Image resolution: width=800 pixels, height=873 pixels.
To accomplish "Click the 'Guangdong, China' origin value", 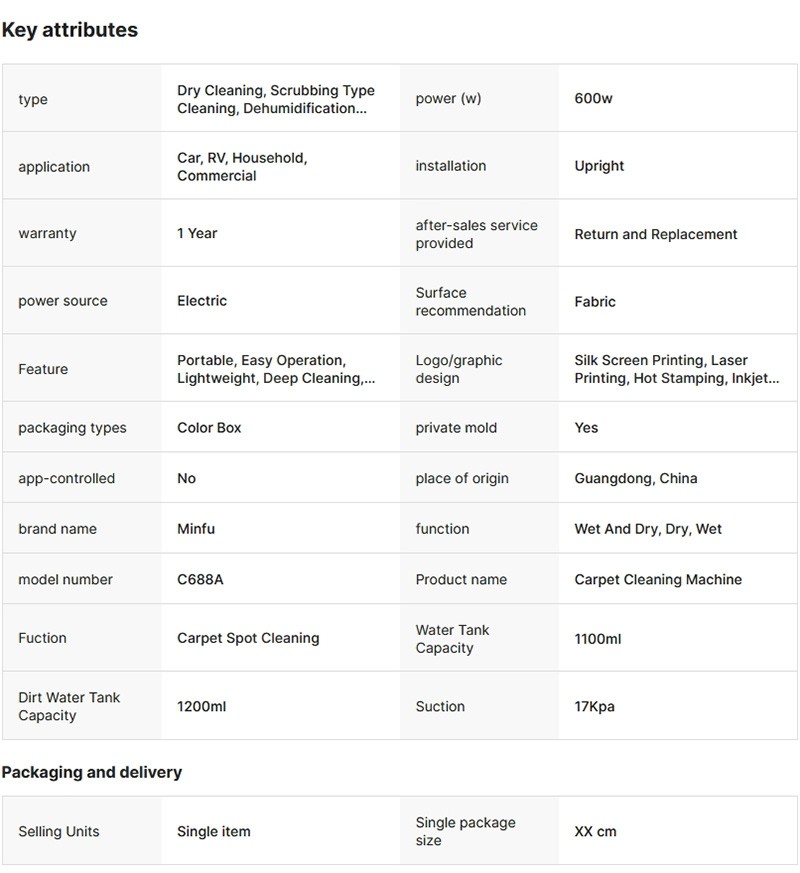I will point(635,478).
